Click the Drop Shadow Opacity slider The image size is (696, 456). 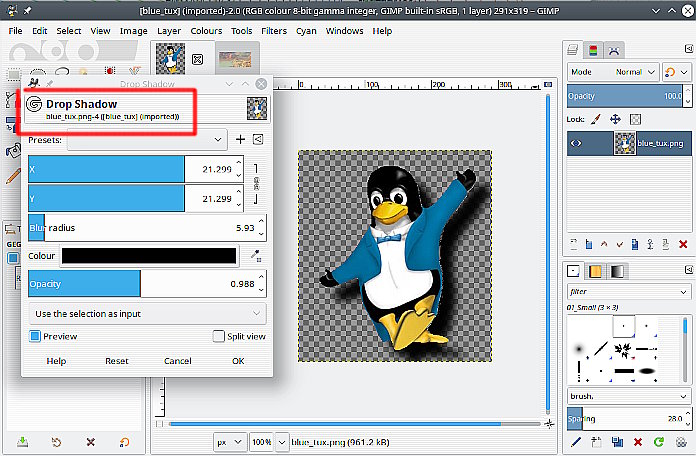pyautogui.click(x=147, y=284)
